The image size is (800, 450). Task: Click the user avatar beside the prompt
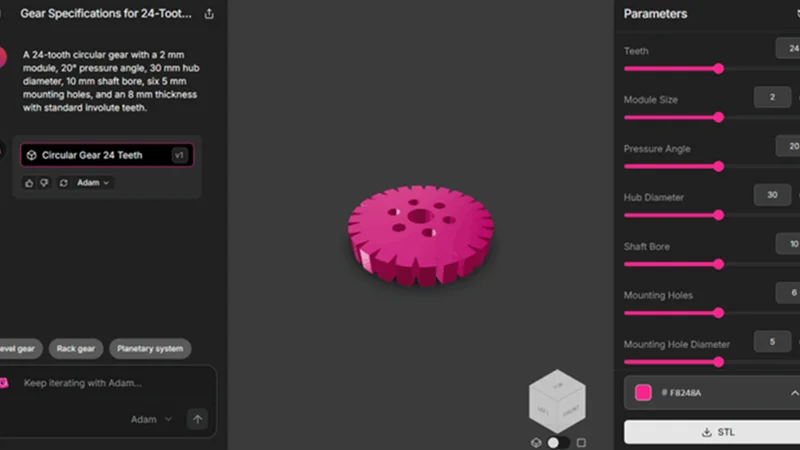tap(3, 57)
